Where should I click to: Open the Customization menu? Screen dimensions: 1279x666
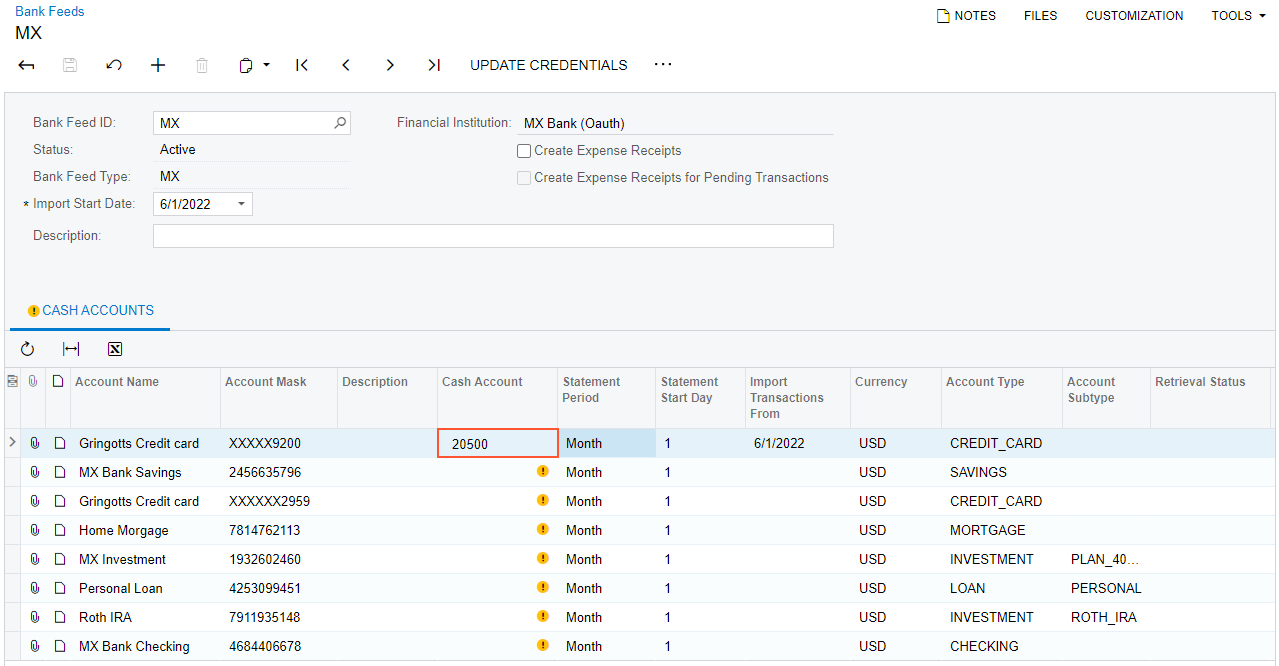pyautogui.click(x=1134, y=16)
